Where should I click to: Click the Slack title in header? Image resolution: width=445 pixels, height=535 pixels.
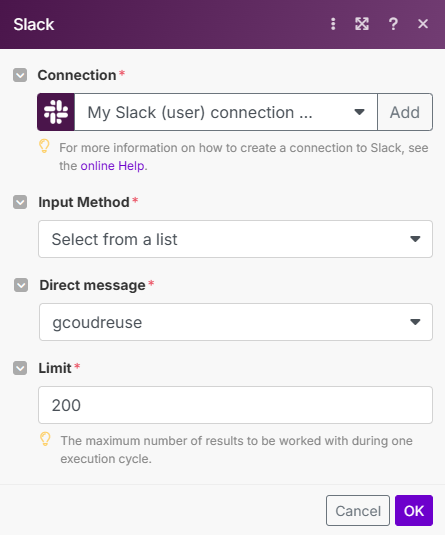(x=33, y=24)
